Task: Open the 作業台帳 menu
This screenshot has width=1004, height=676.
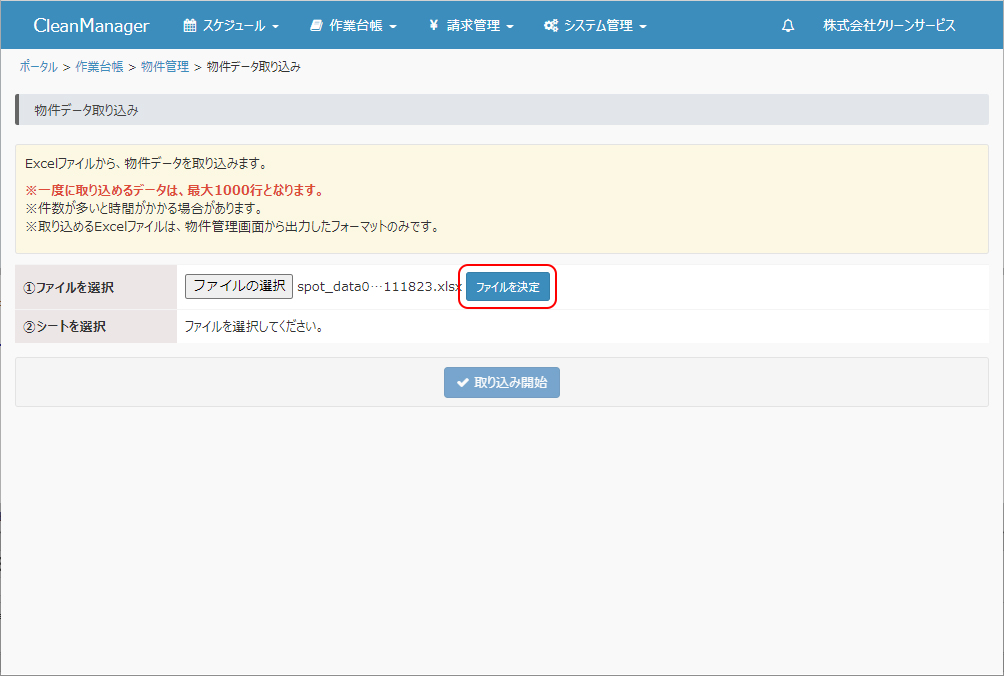Action: pyautogui.click(x=353, y=26)
